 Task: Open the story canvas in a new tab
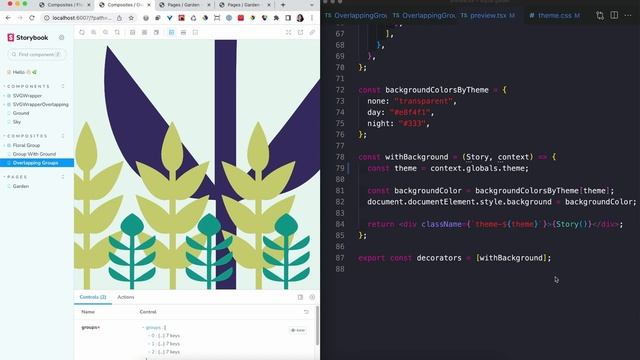300,32
